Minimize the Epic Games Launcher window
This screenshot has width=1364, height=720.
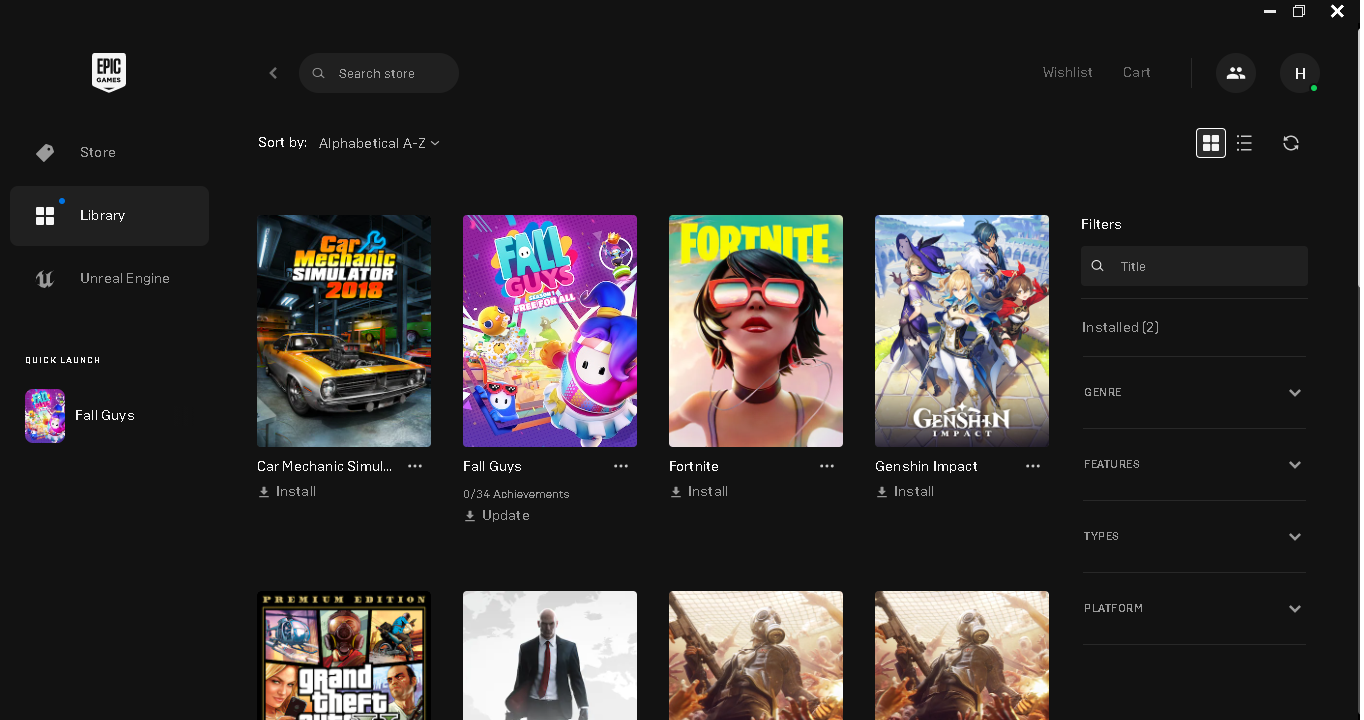[x=1270, y=12]
